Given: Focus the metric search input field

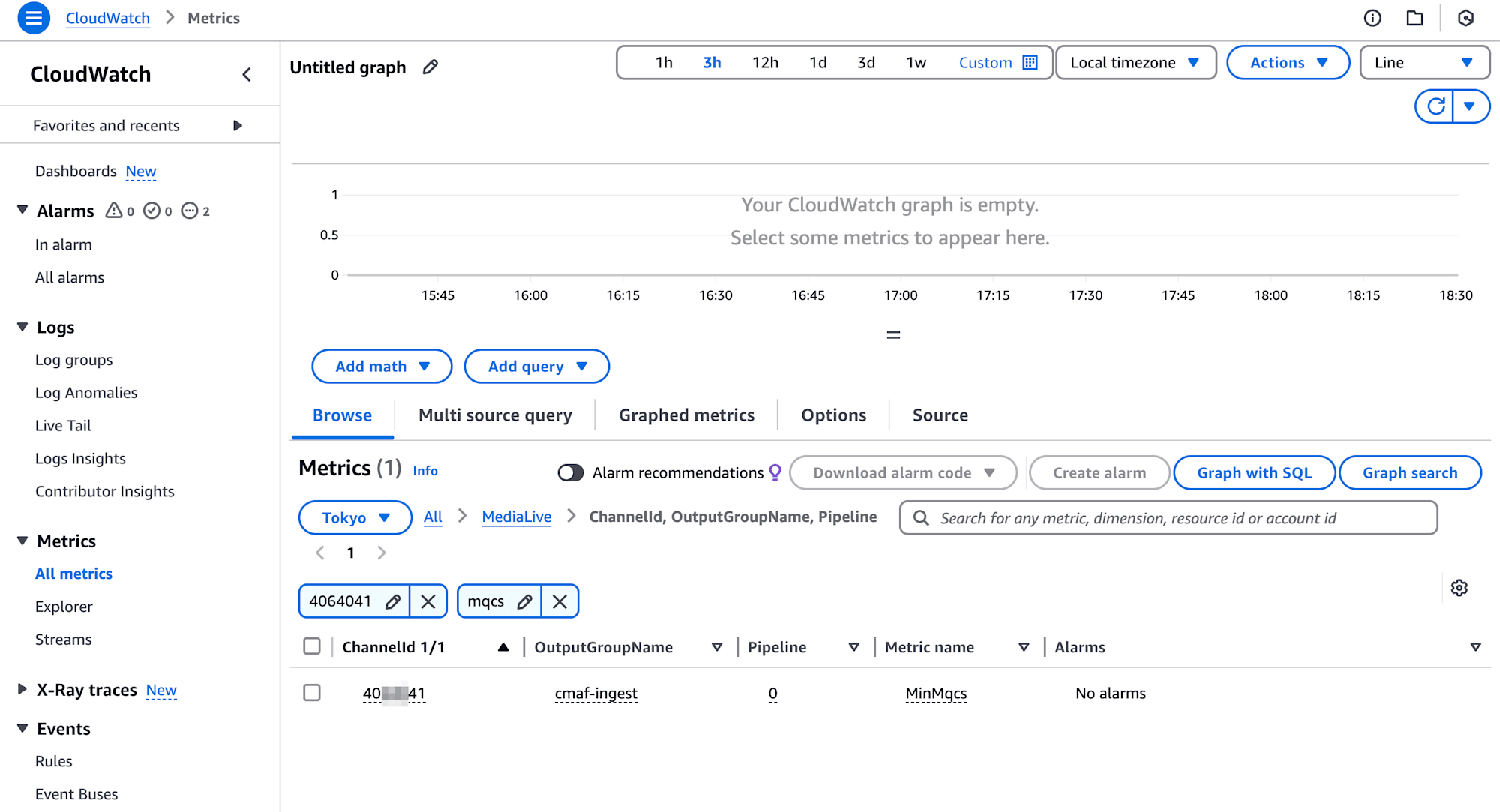Looking at the screenshot, I should point(1168,518).
